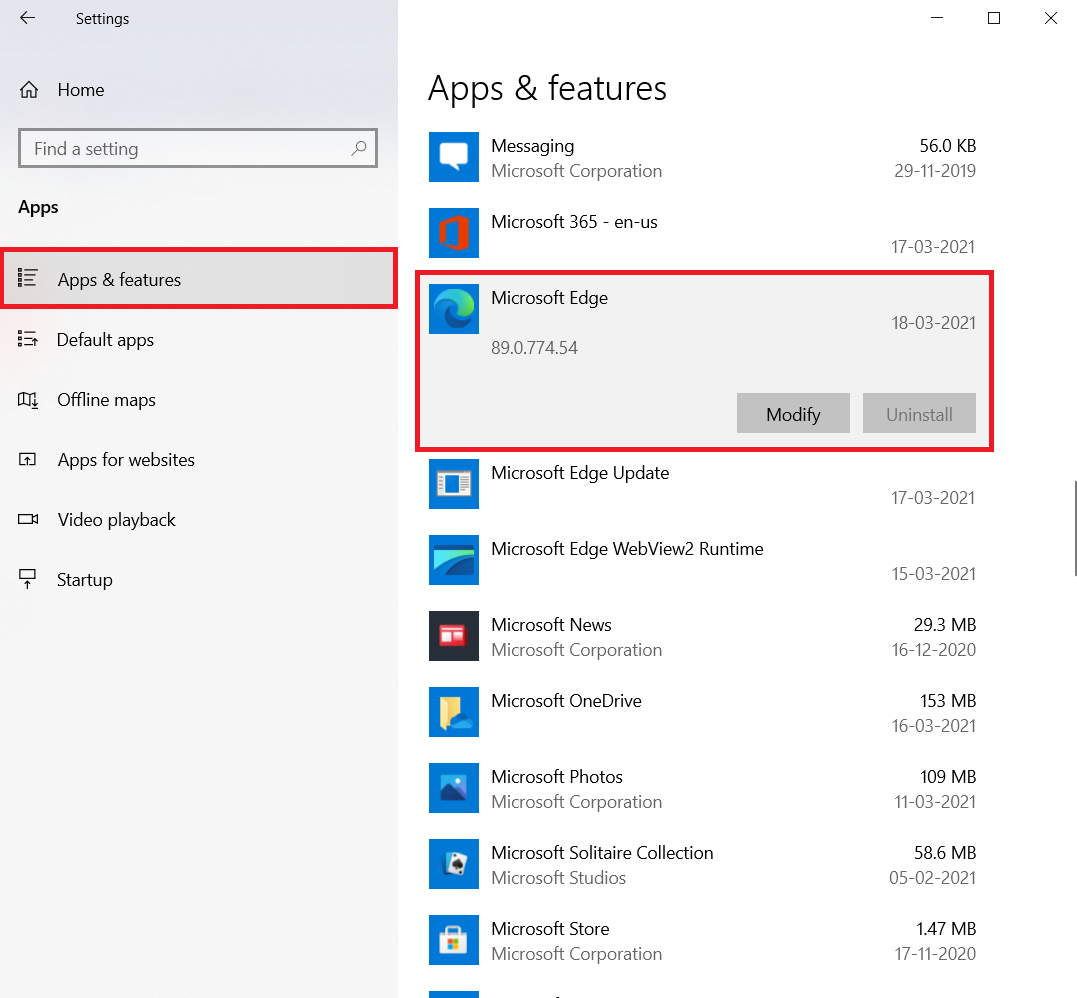Click the Microsoft Edge browser icon
1077x998 pixels.
point(453,309)
